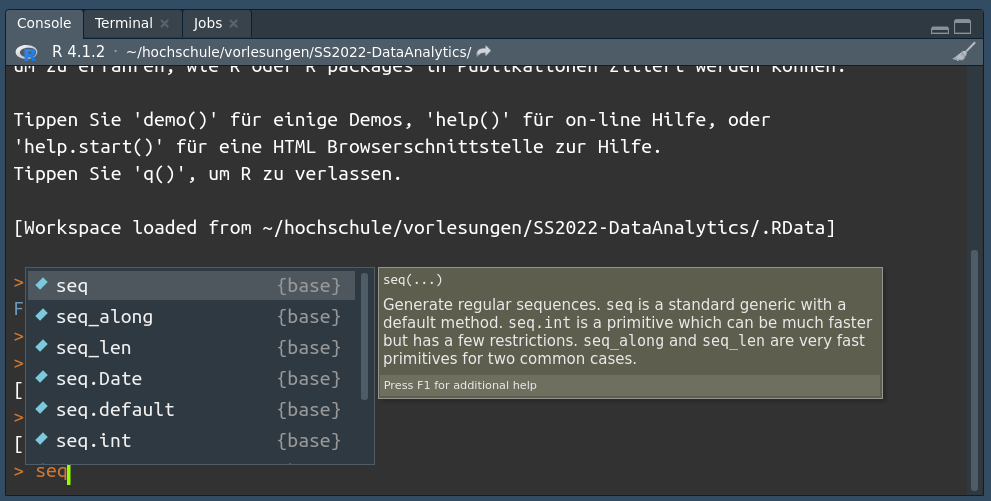Pick seq.int from the suggestions
This screenshot has width=991, height=501.
[94, 441]
